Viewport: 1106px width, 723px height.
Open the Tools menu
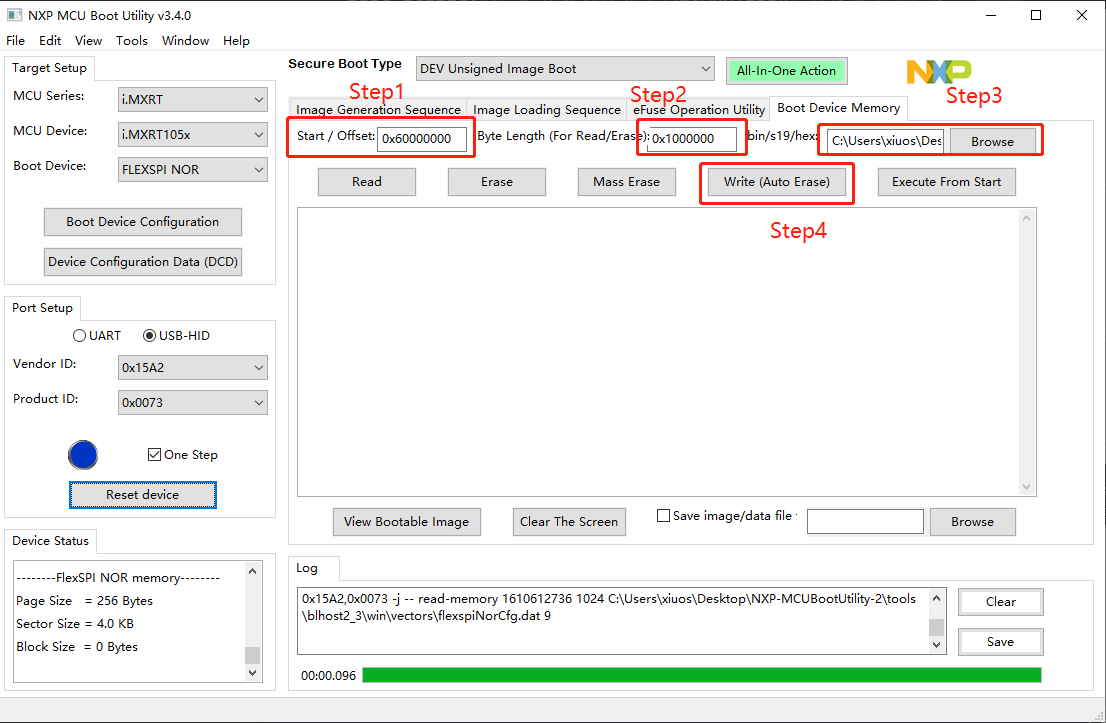coord(132,41)
